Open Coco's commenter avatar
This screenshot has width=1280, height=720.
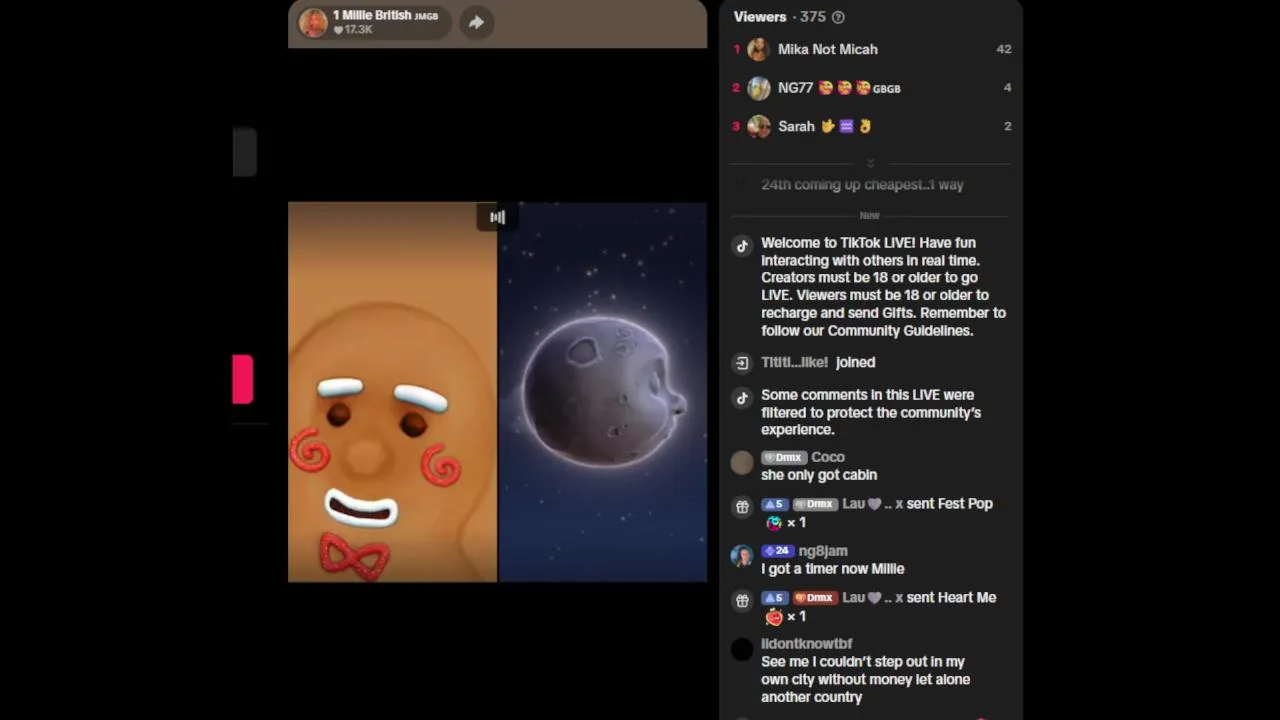[x=741, y=462]
